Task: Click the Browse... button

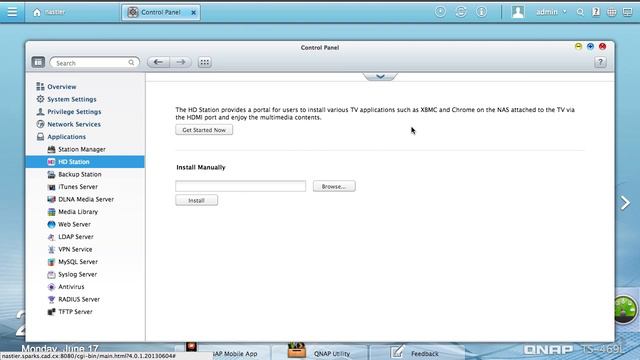Action: point(334,186)
